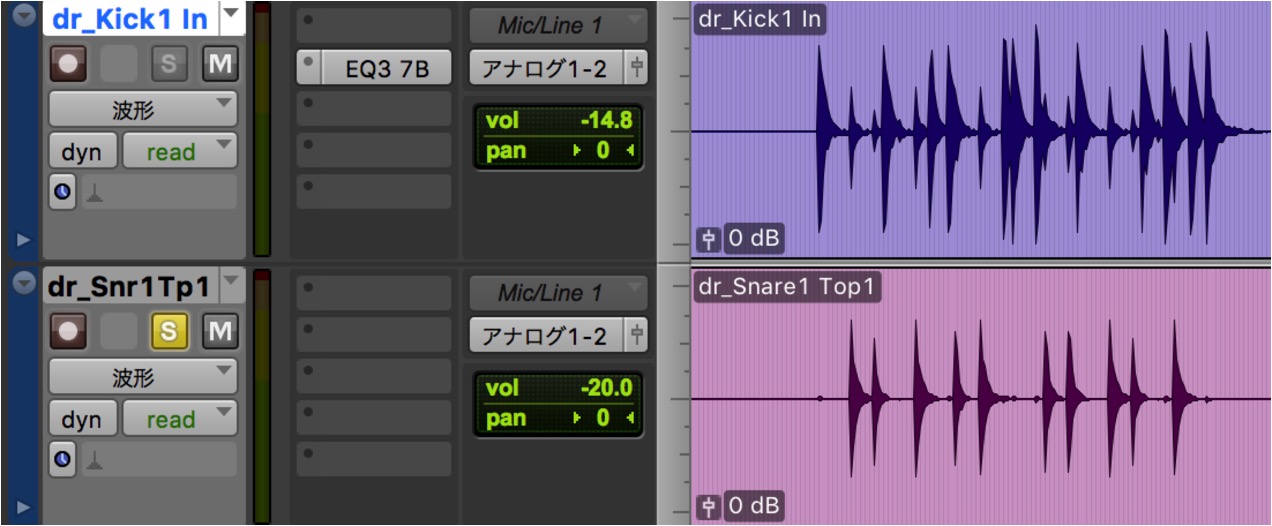Click first empty insert slot on dr_Kick1 In
The width and height of the screenshot is (1272, 526).
[x=375, y=24]
